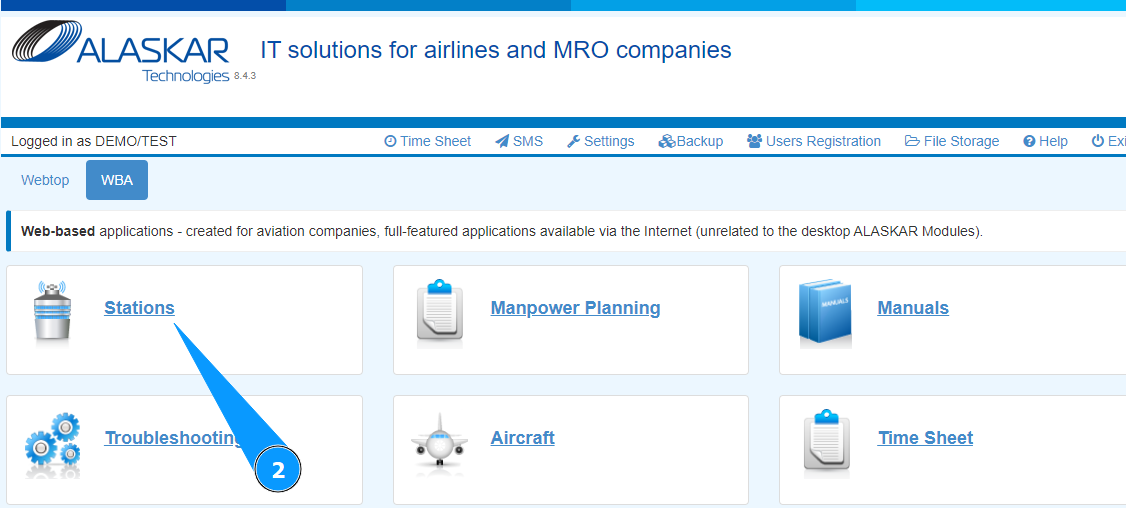
Task: Select the WBA tab
Action: click(x=117, y=180)
